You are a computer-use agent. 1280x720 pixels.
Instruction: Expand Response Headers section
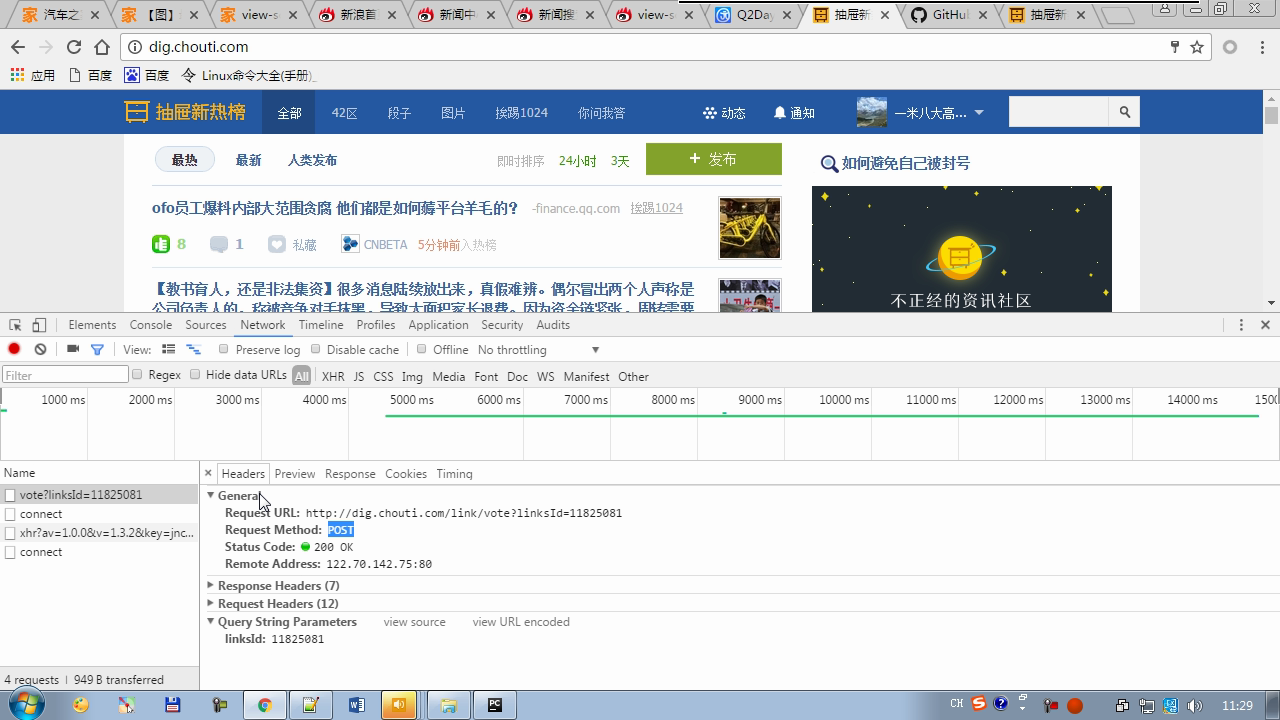pyautogui.click(x=277, y=585)
